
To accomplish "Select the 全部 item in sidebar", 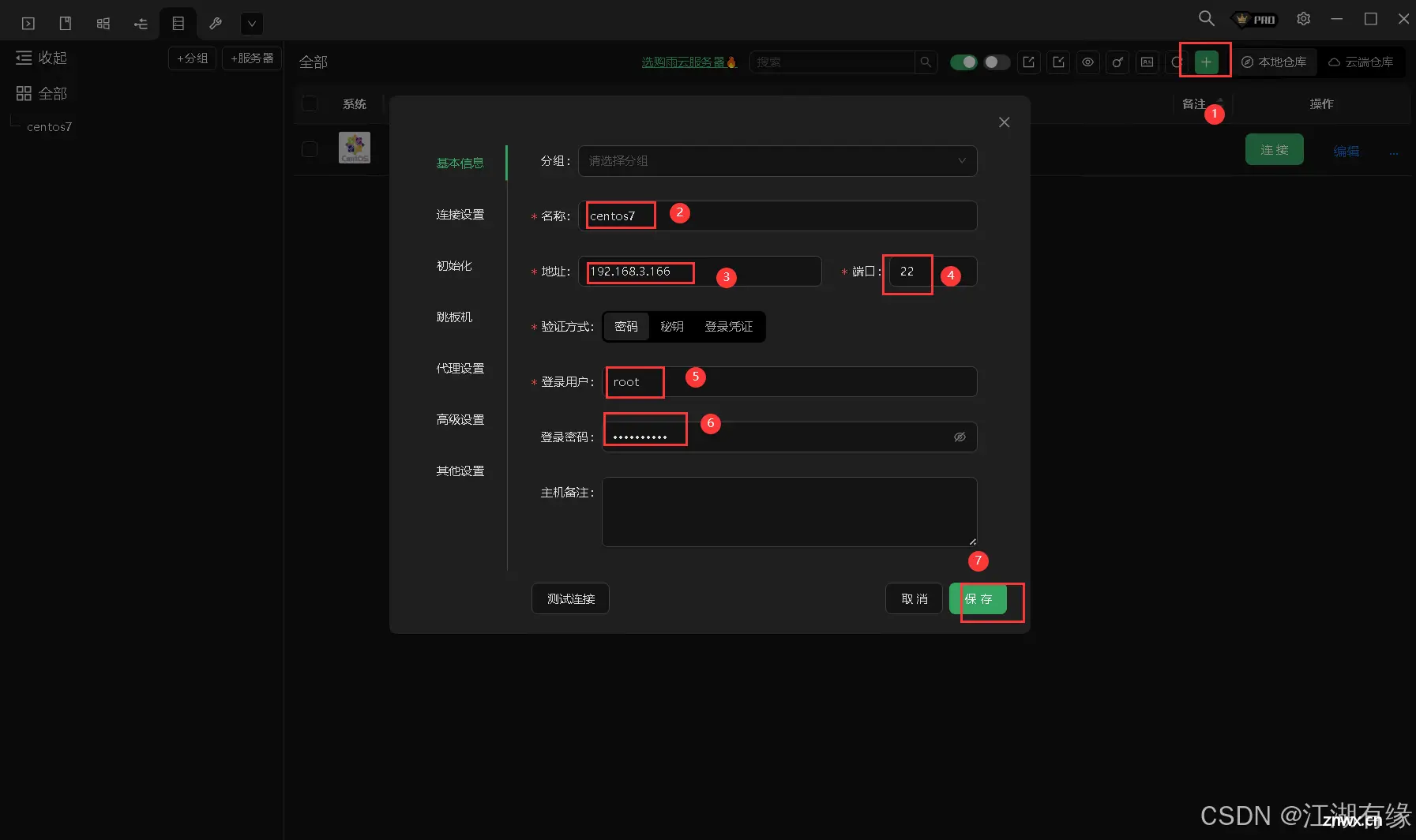I will click(x=42, y=93).
